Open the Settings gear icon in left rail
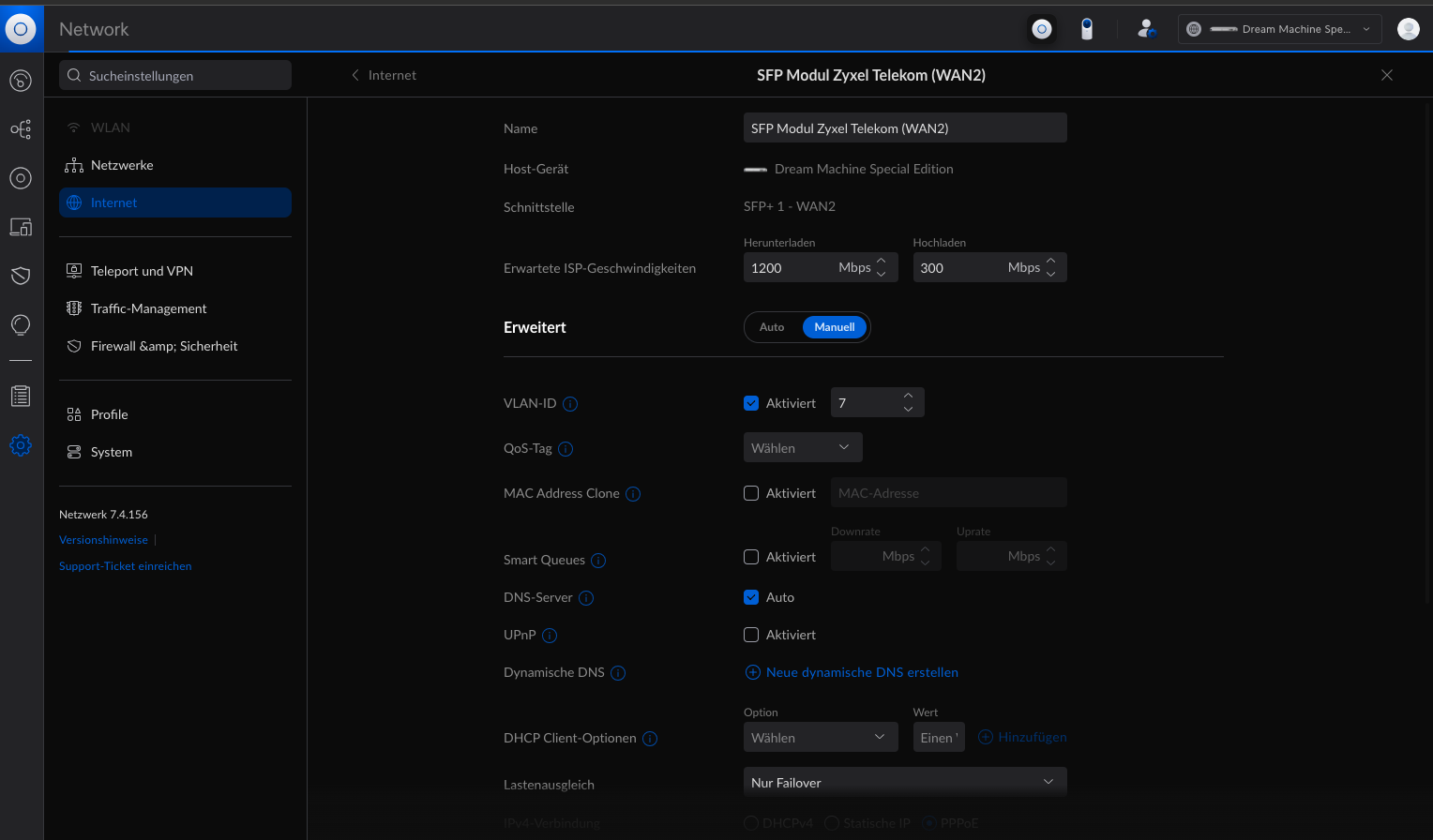The height and width of the screenshot is (840, 1433). pyautogui.click(x=21, y=444)
